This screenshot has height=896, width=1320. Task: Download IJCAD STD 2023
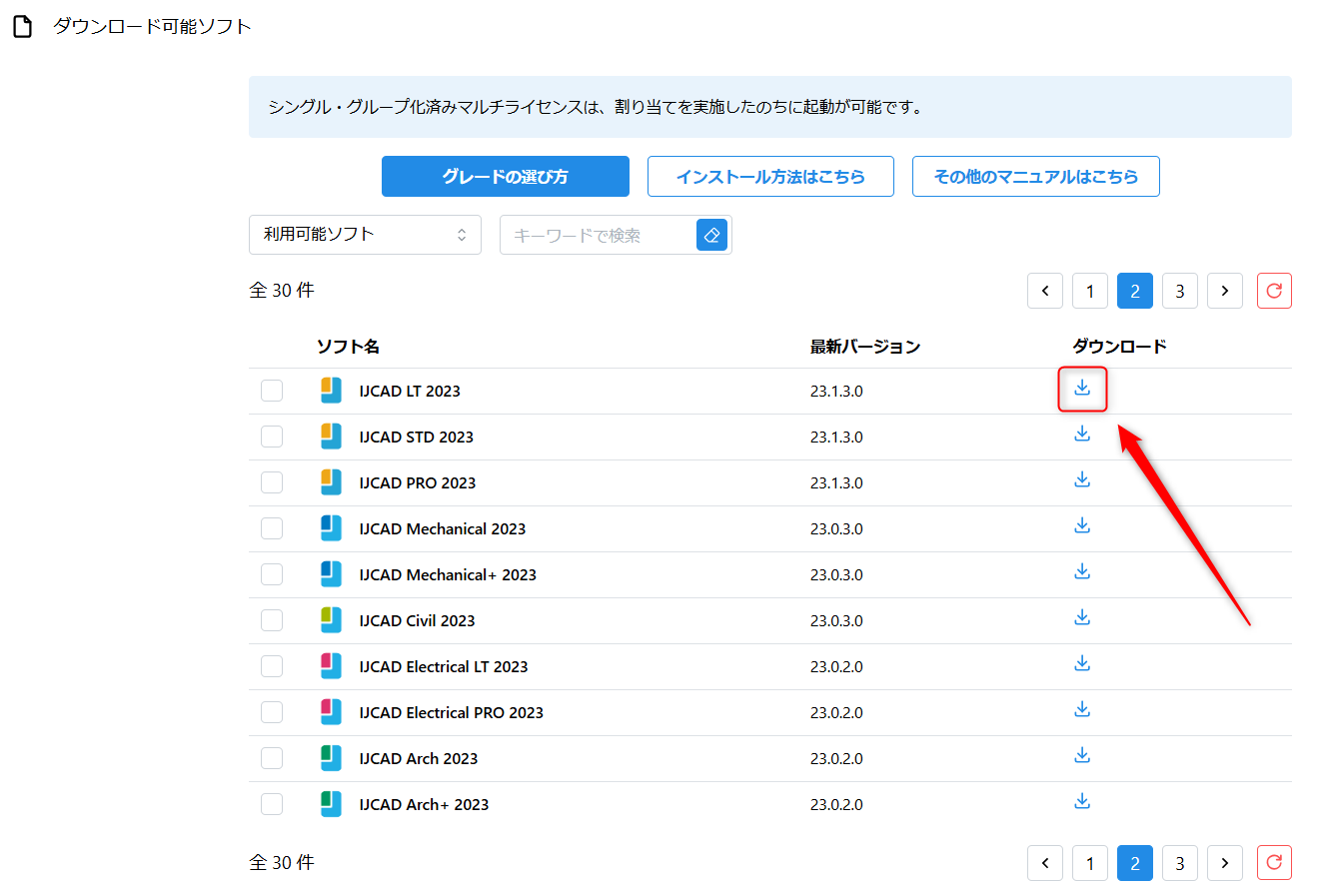point(1082,434)
